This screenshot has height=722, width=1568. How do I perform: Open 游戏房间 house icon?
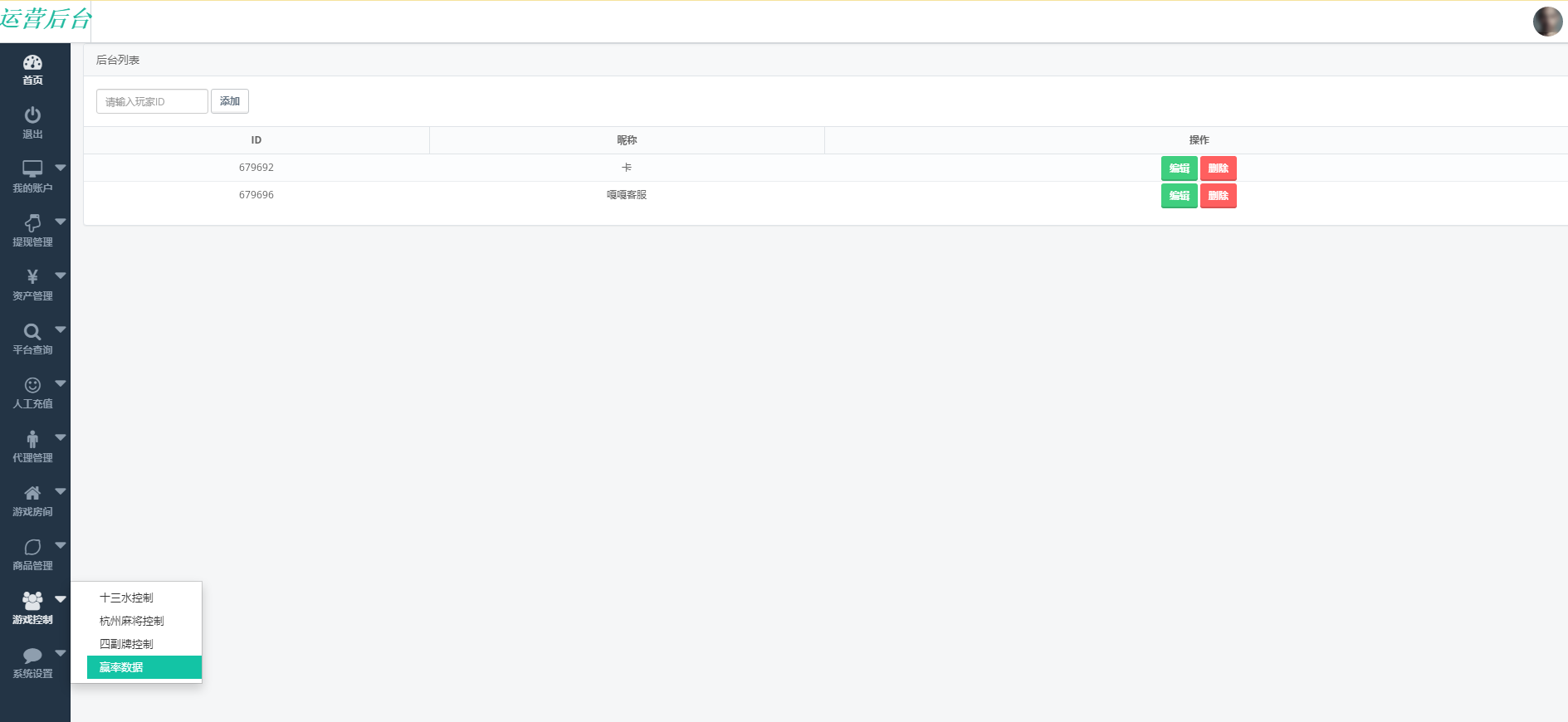pyautogui.click(x=32, y=493)
